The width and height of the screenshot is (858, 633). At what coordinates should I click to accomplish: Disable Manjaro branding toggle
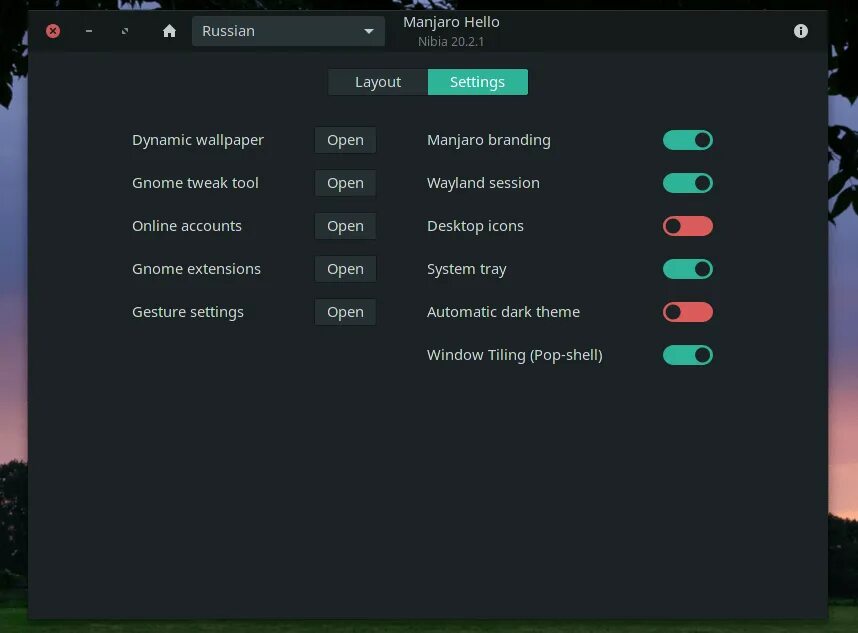coord(688,140)
